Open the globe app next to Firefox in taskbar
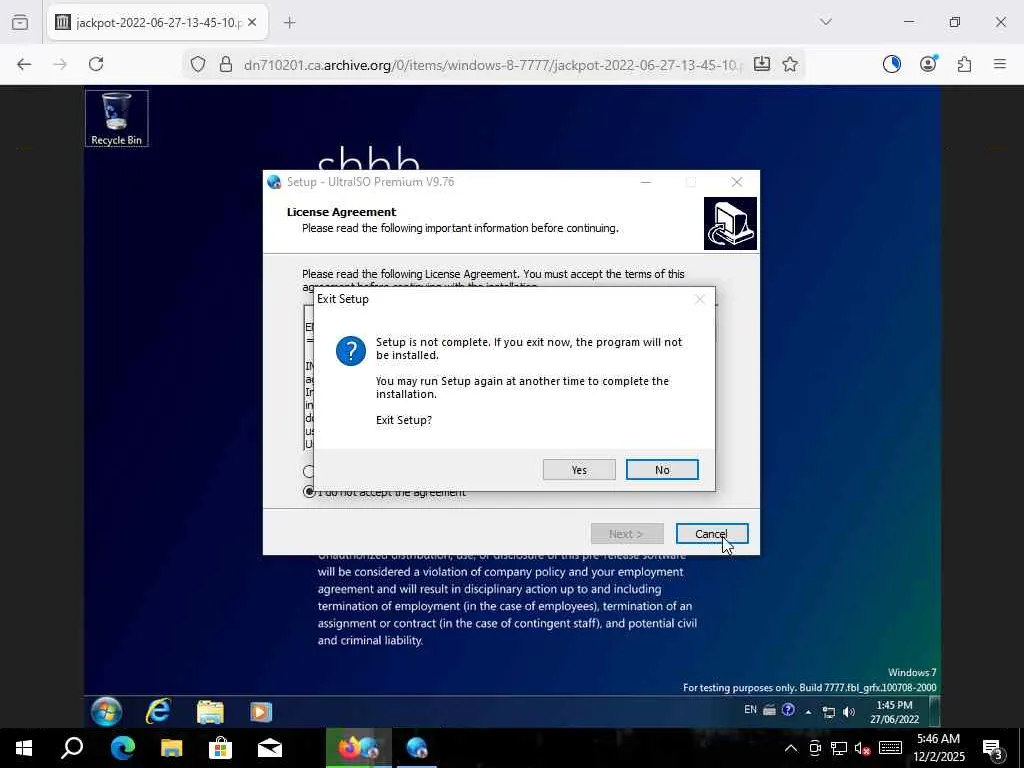The image size is (1024, 768). pyautogui.click(x=417, y=748)
